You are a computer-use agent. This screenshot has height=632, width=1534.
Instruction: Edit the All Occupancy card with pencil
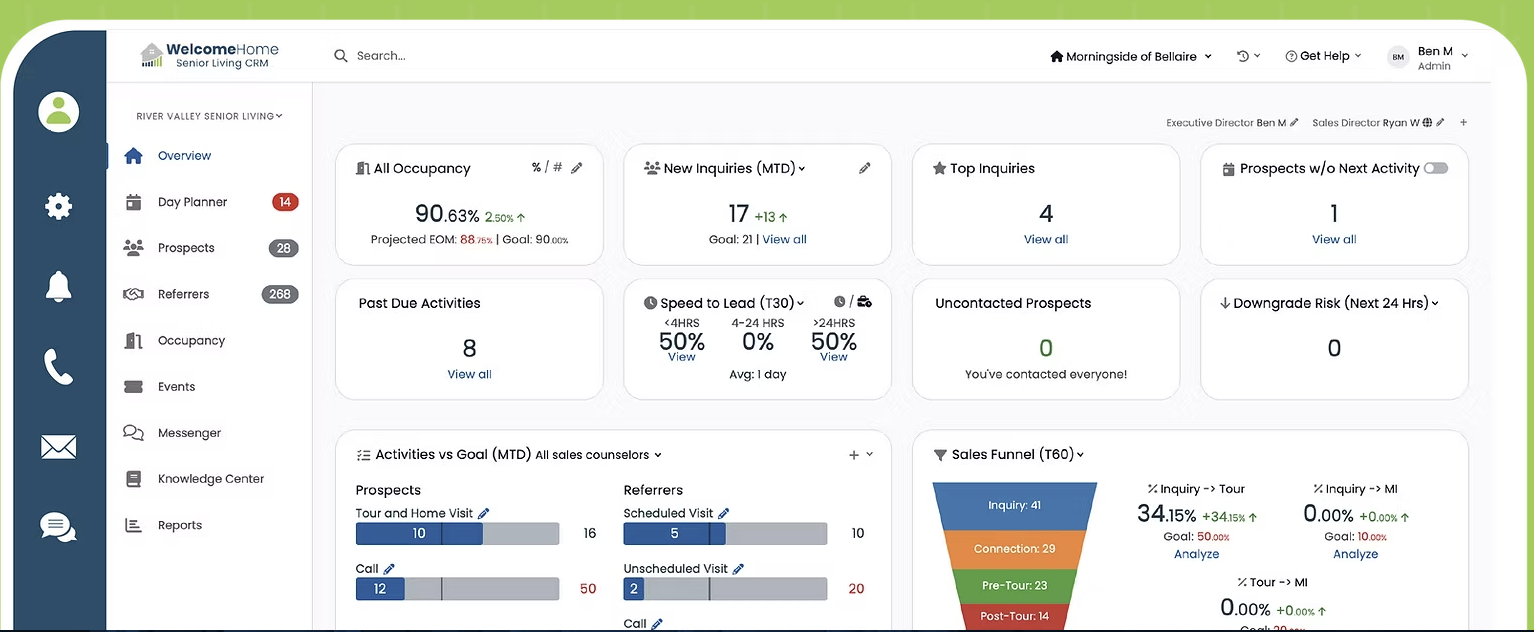coord(577,168)
